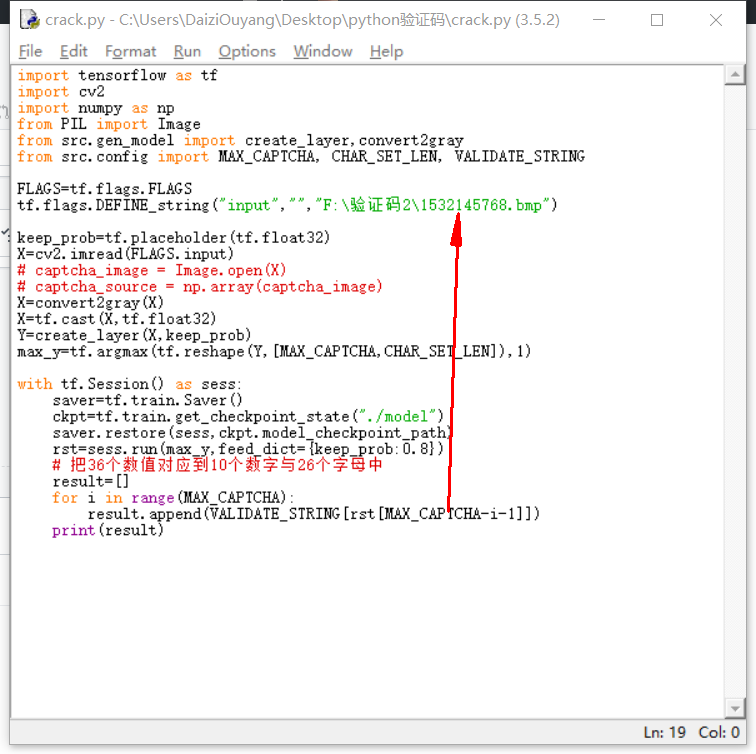Open the File menu
The height and width of the screenshot is (754, 756).
pyautogui.click(x=30, y=51)
